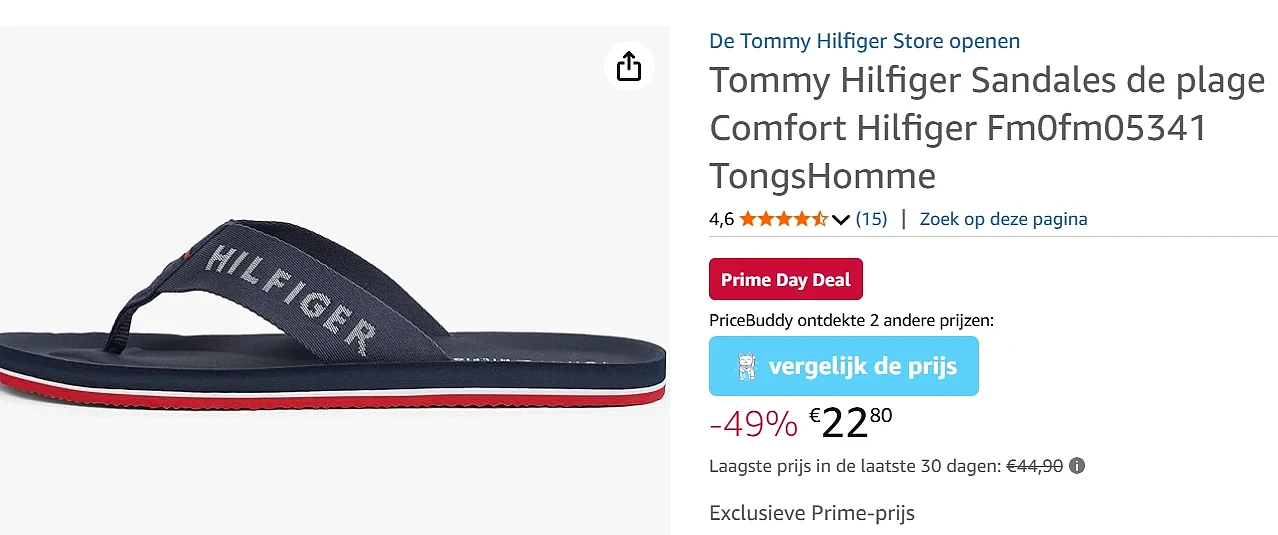Click the 4,6 rating number

[x=721, y=219]
